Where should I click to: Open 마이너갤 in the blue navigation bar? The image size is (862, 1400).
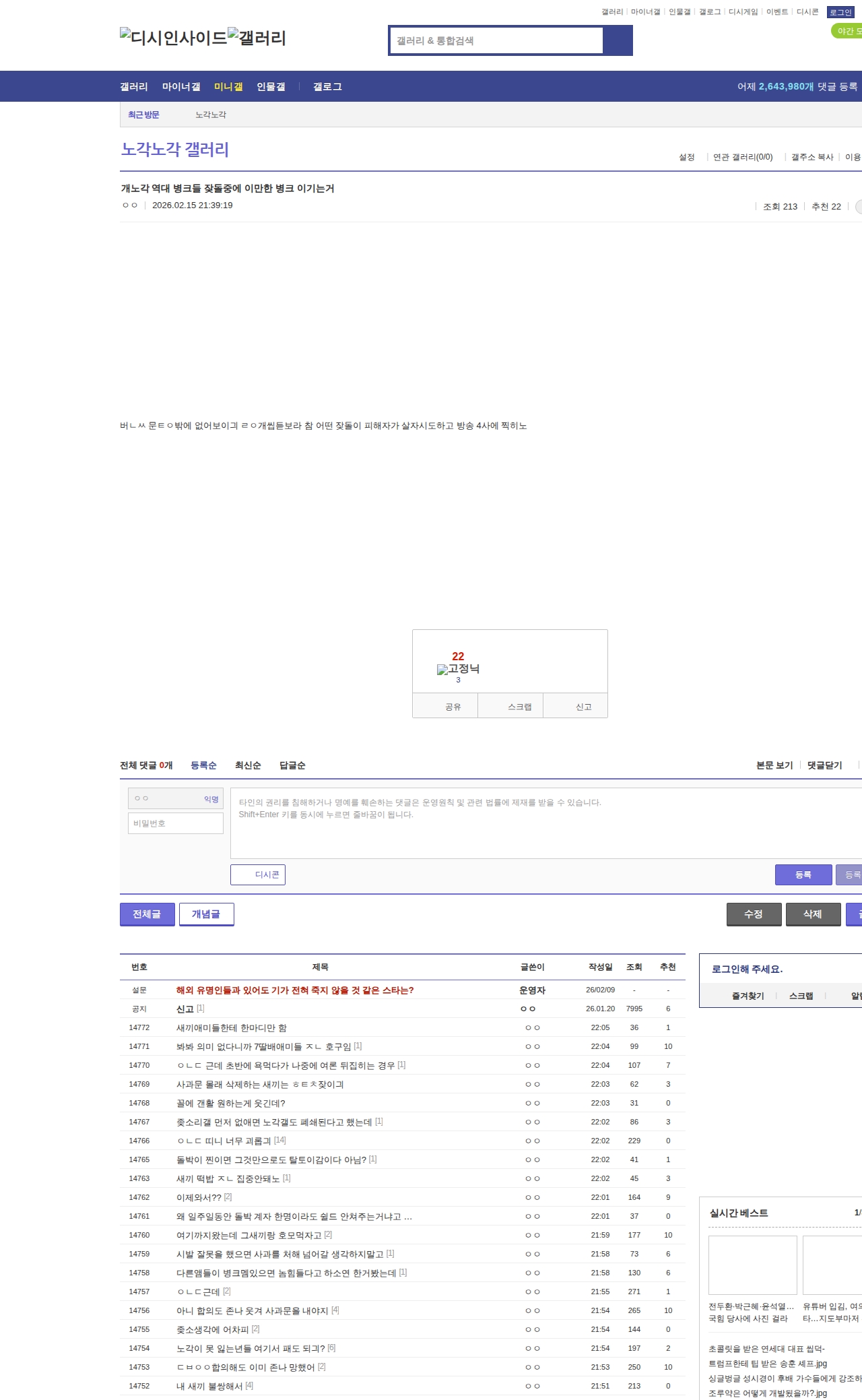pos(181,87)
